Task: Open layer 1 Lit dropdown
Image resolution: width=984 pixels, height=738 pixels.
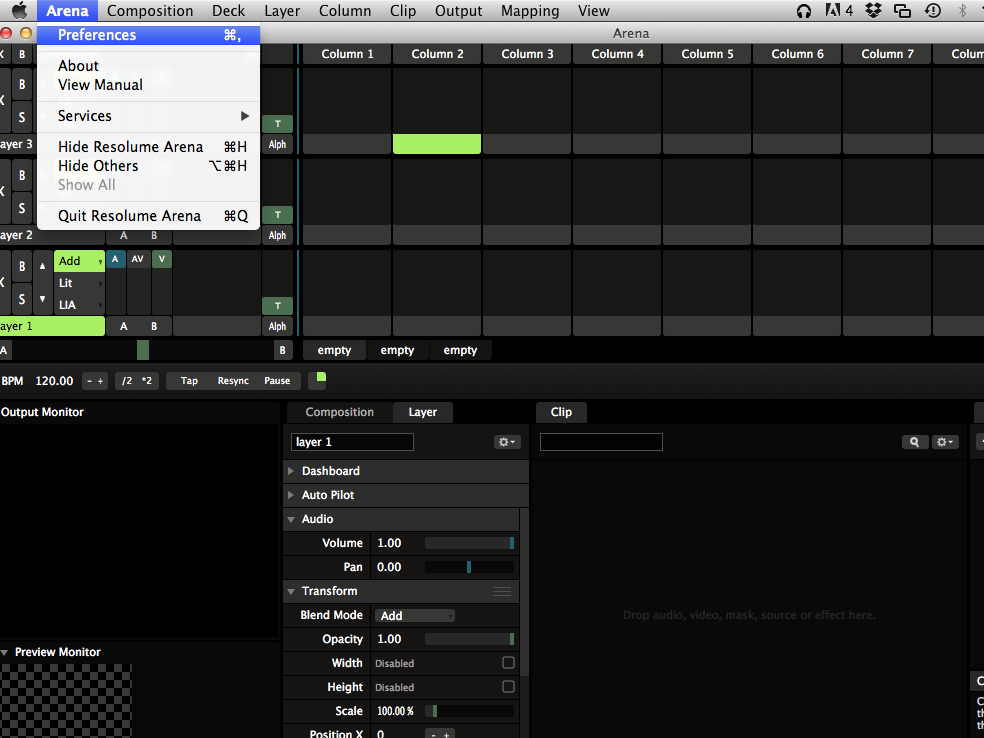Action: point(80,283)
